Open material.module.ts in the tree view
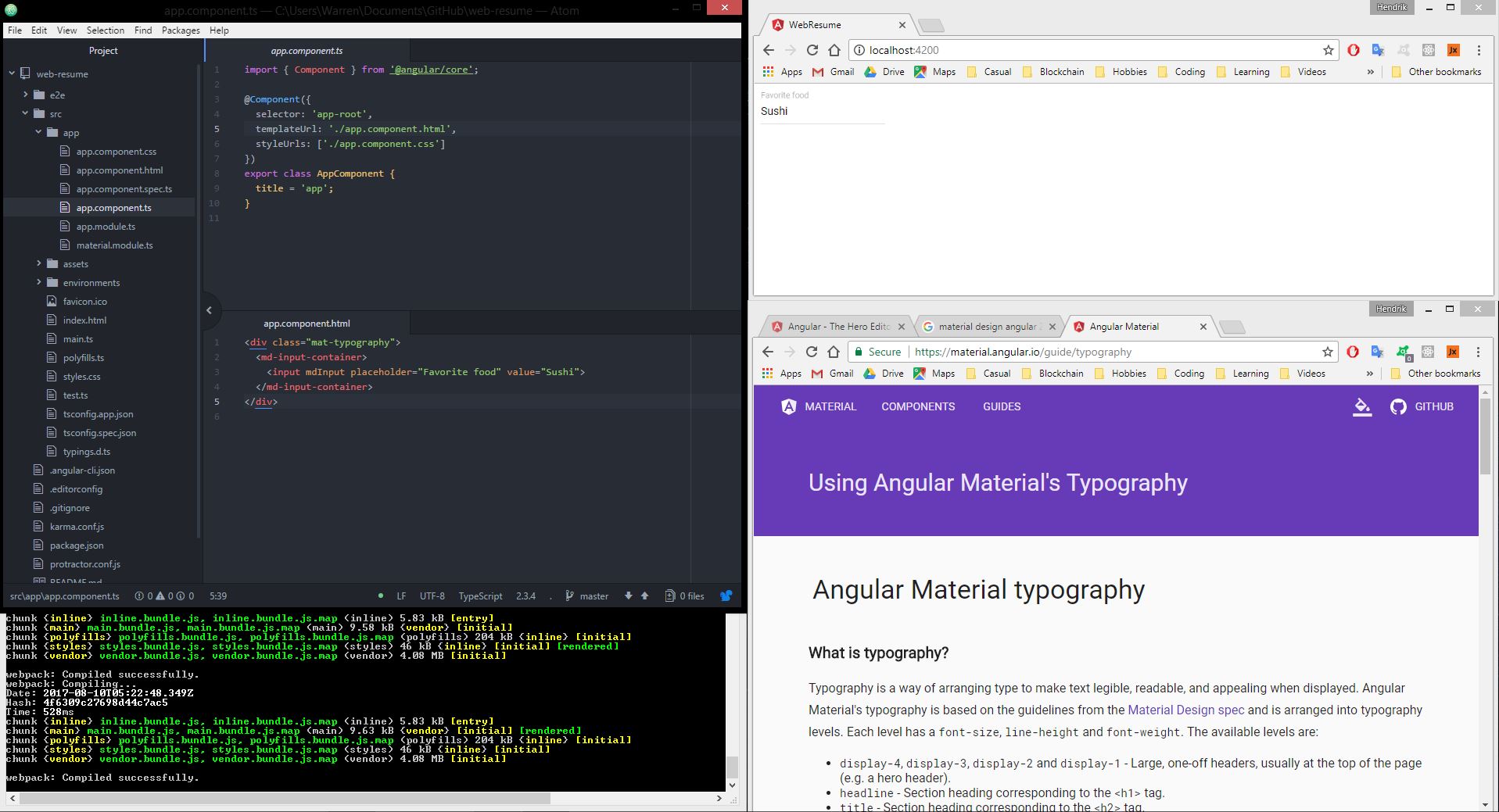 tap(114, 245)
